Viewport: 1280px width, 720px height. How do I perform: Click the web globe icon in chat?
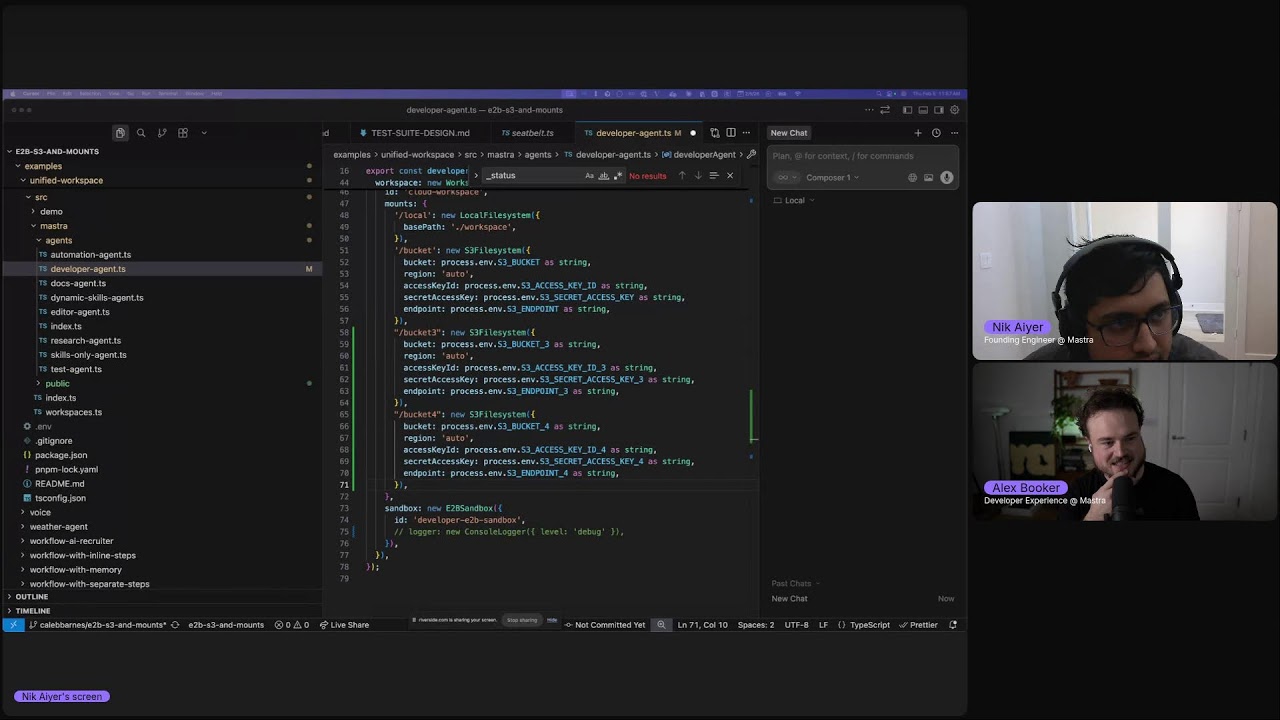pos(912,178)
